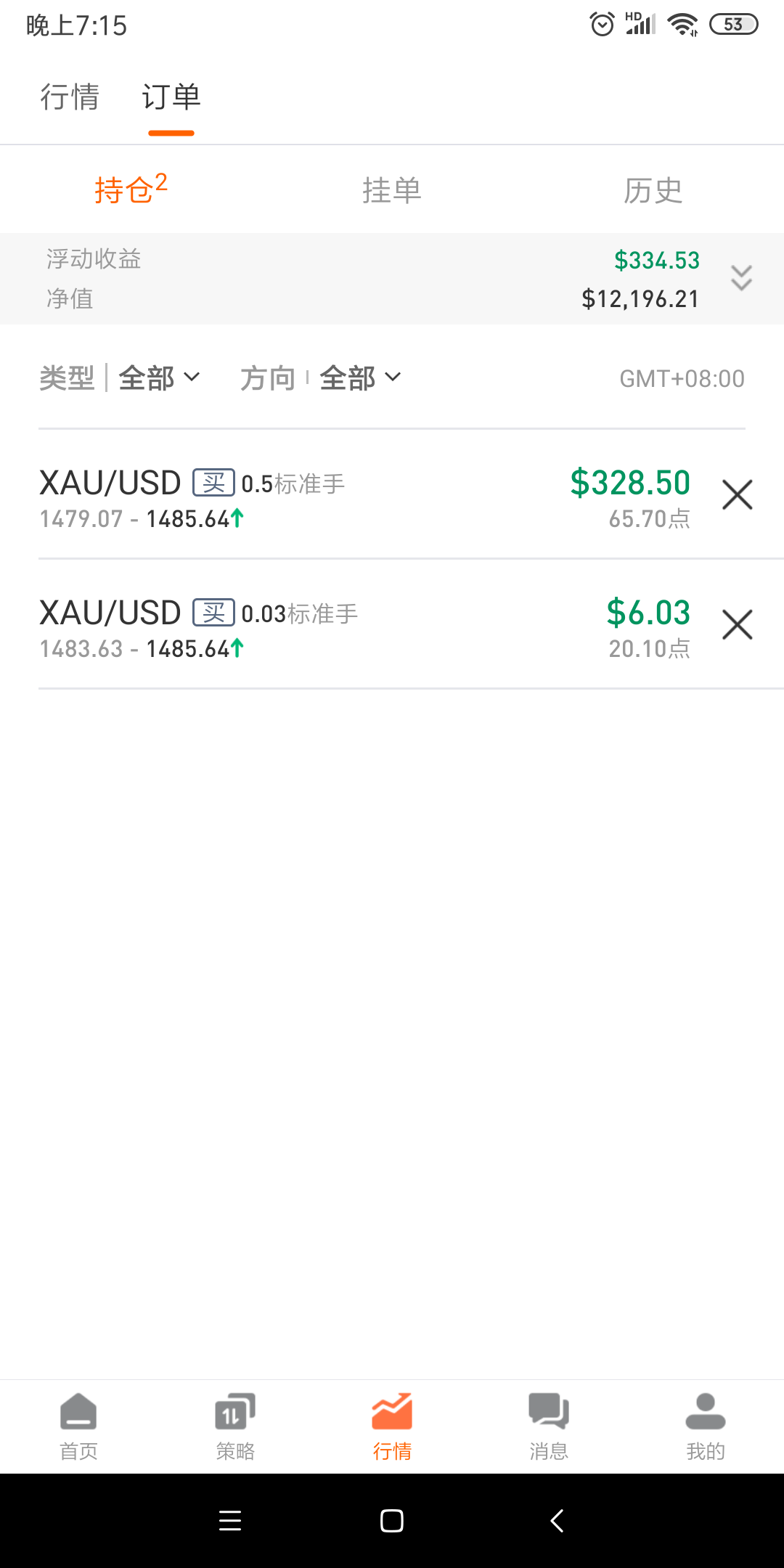Tap the Android back navigation icon
The image size is (784, 1568).
[x=557, y=1521]
